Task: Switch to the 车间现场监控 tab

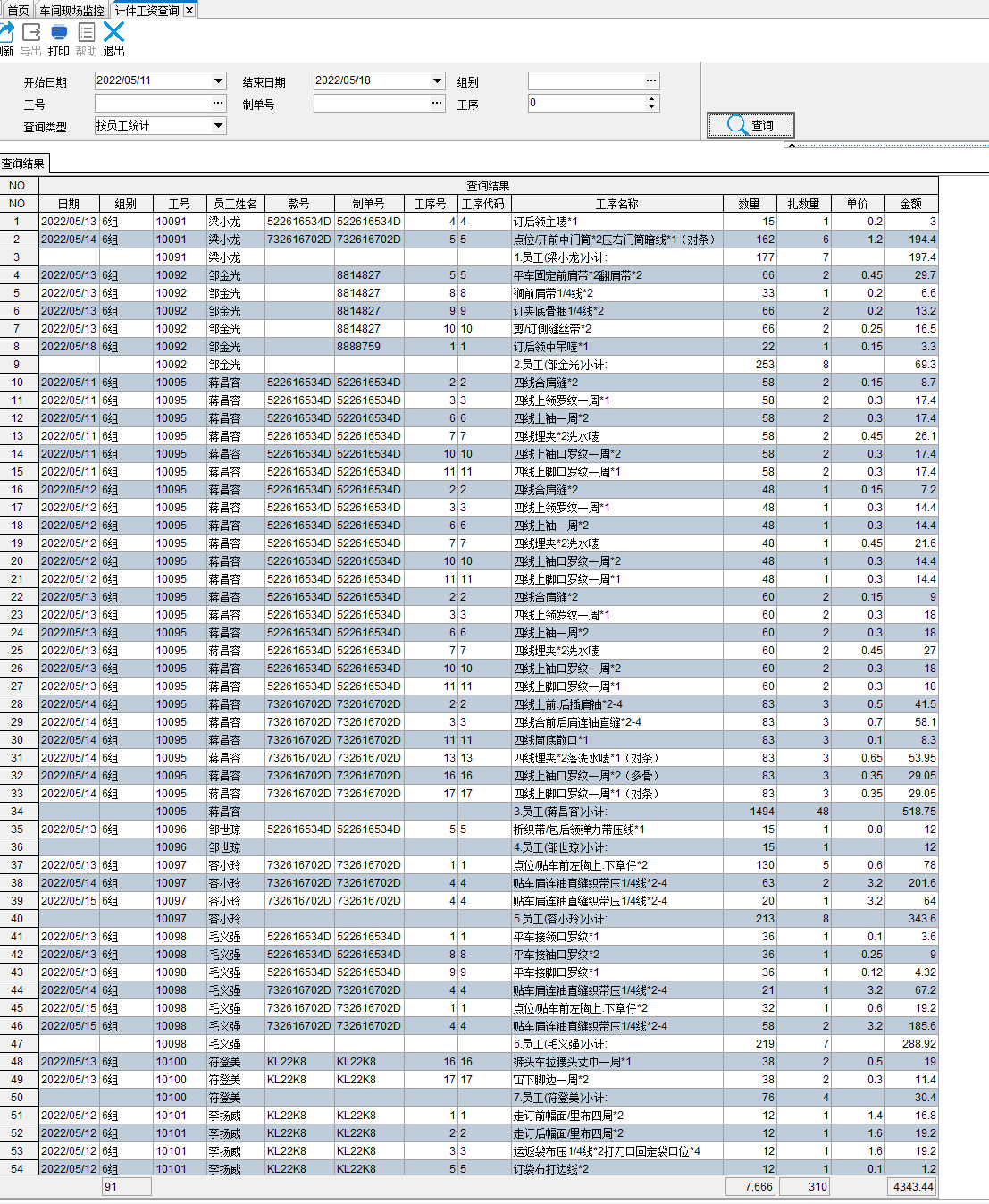Action: [71, 11]
